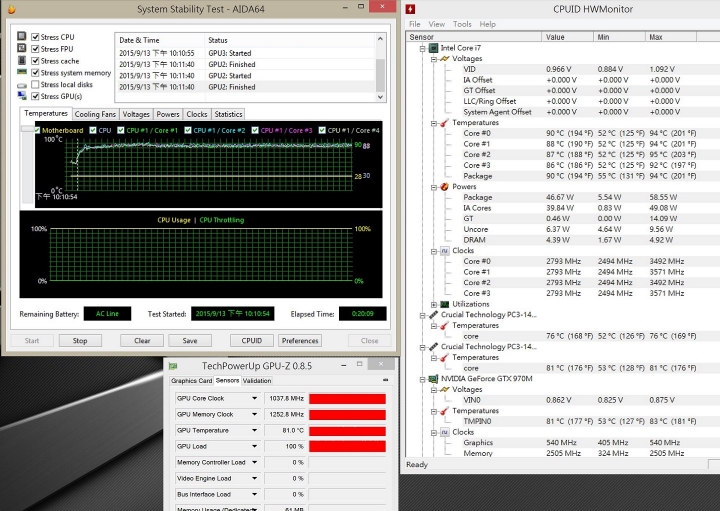
Task: Click the Value column header in HWMonitor
Action: click(568, 37)
